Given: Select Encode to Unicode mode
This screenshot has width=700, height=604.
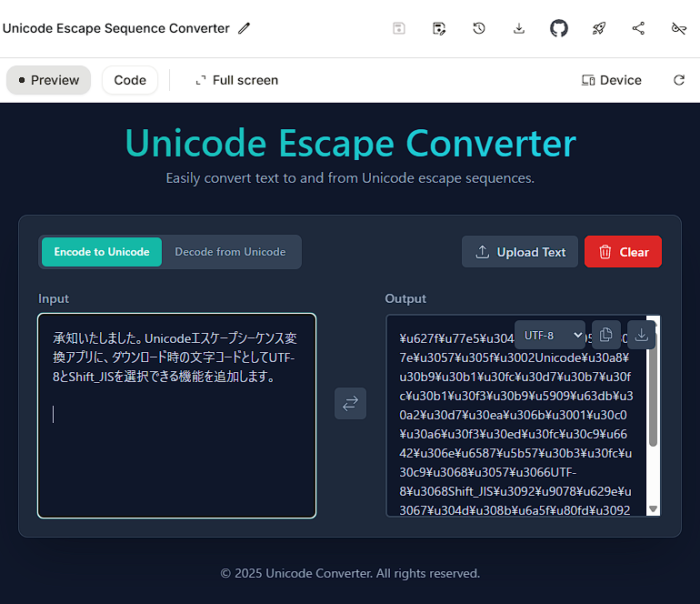Looking at the screenshot, I should (101, 252).
